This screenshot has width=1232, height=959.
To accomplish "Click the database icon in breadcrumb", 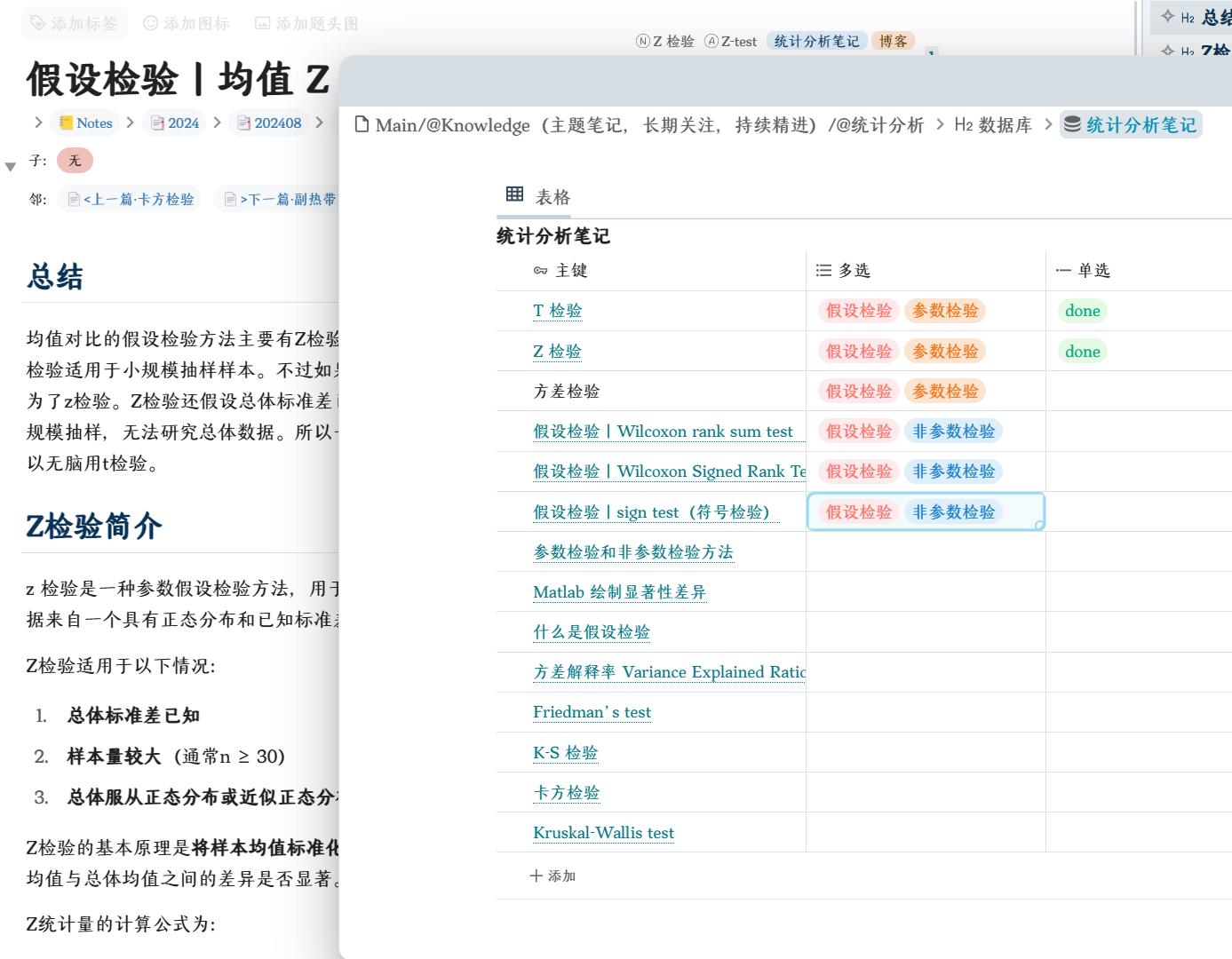I will pos(1072,125).
